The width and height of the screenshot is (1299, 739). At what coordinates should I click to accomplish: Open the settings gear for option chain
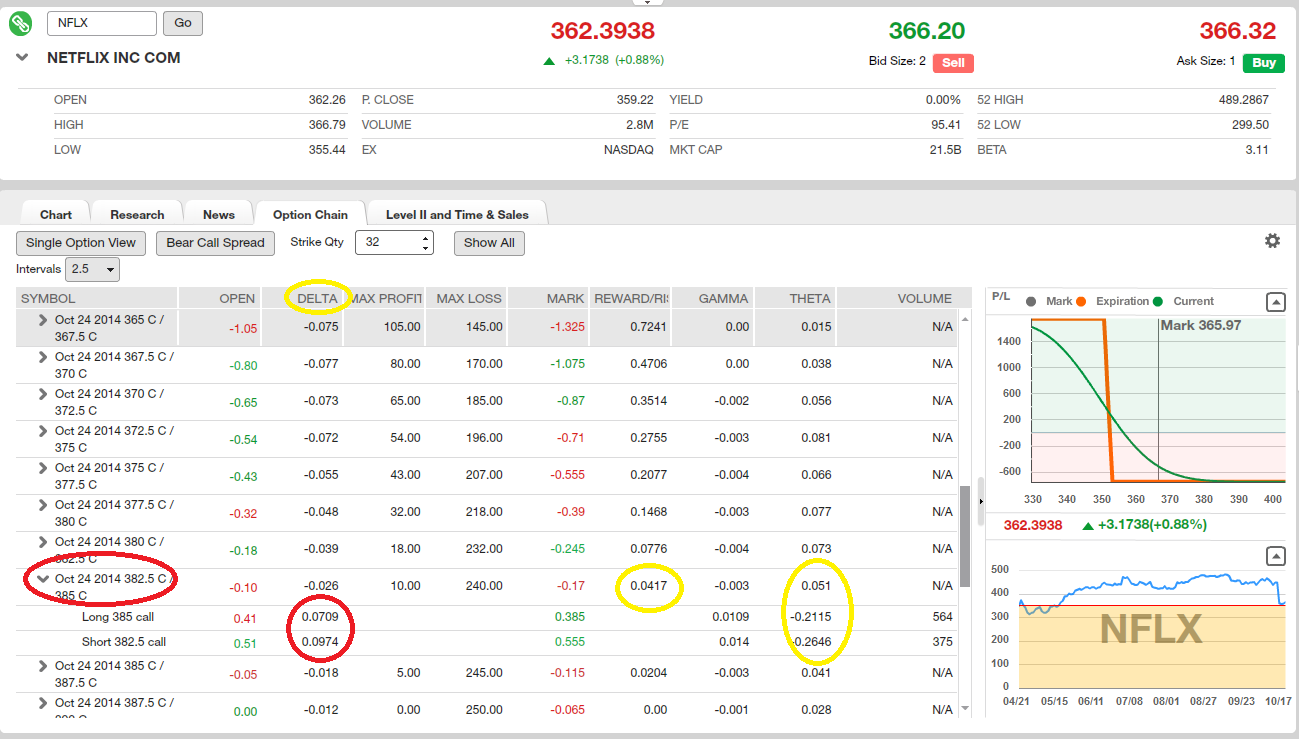[1272, 241]
